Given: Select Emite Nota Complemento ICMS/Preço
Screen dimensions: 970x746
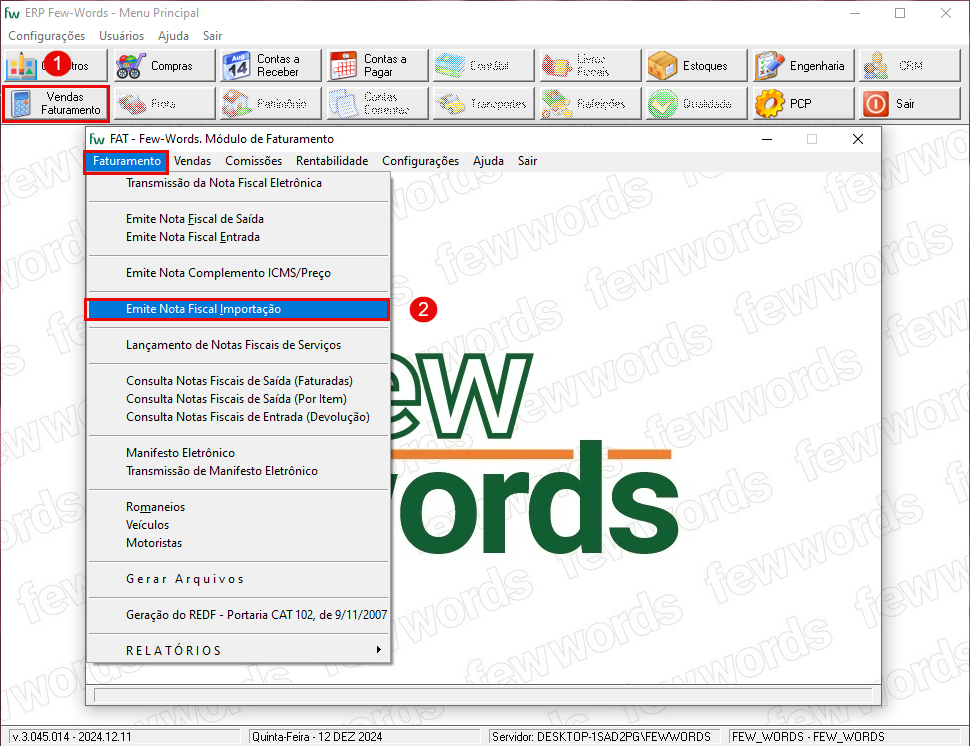Looking at the screenshot, I should 238,273.
